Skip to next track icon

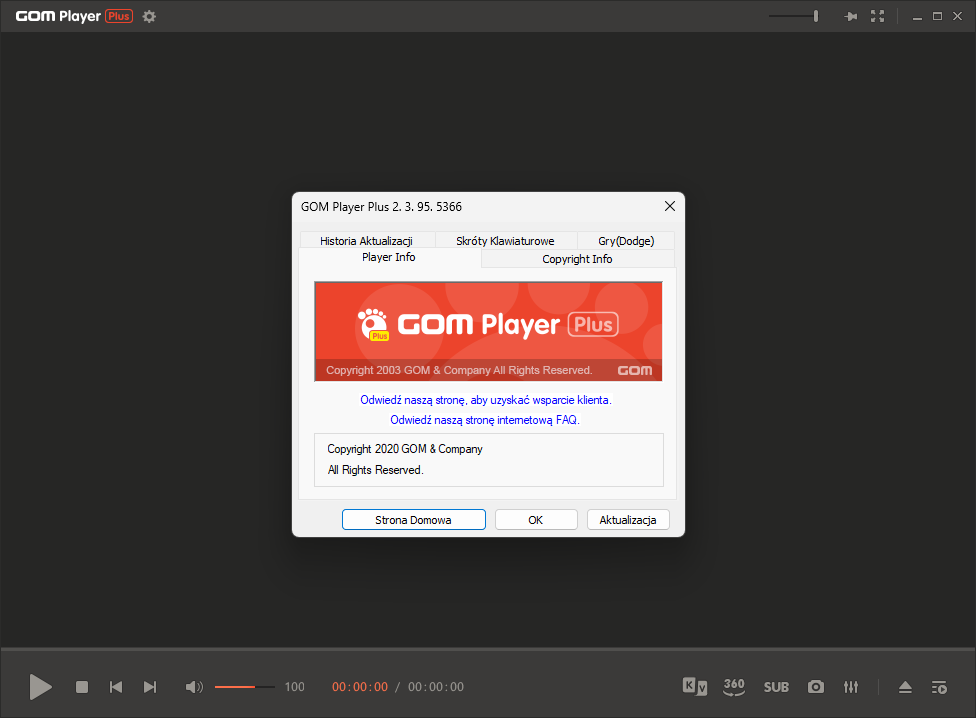[150, 687]
